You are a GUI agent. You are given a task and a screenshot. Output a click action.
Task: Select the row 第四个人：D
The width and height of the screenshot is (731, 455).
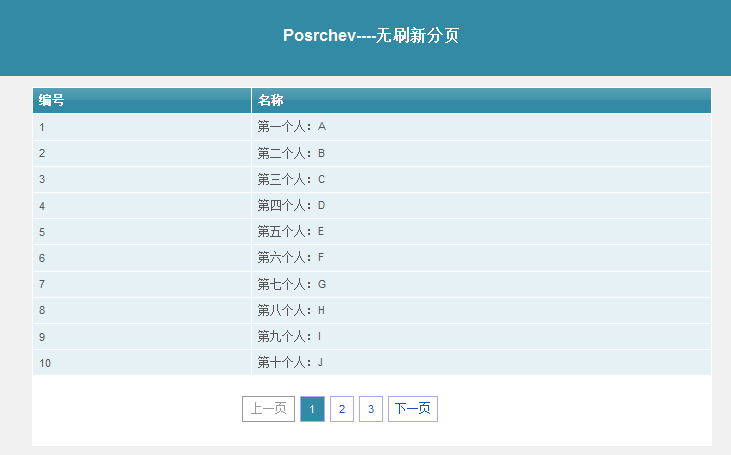pos(372,206)
